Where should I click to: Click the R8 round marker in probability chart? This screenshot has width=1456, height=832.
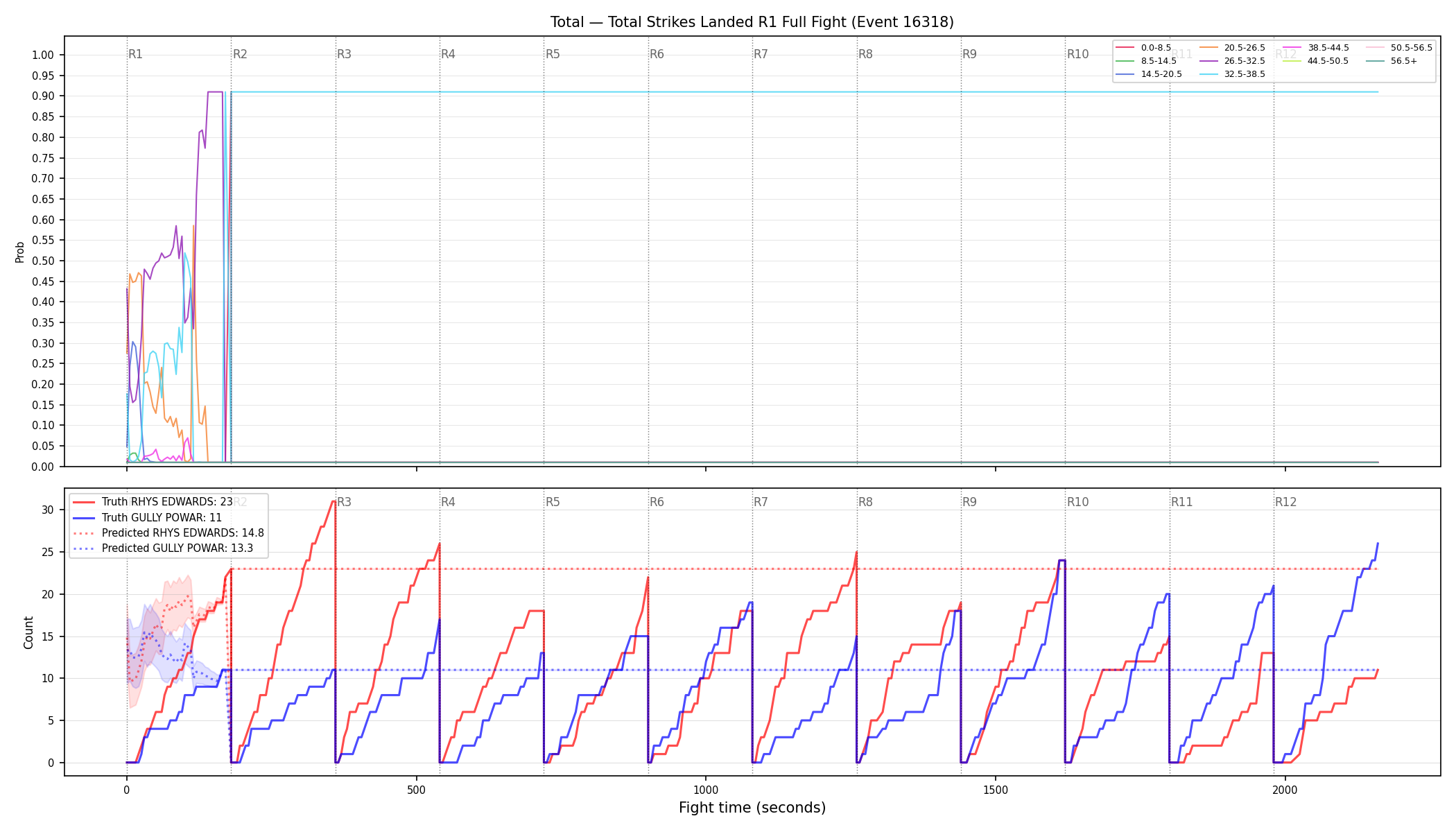pos(865,54)
